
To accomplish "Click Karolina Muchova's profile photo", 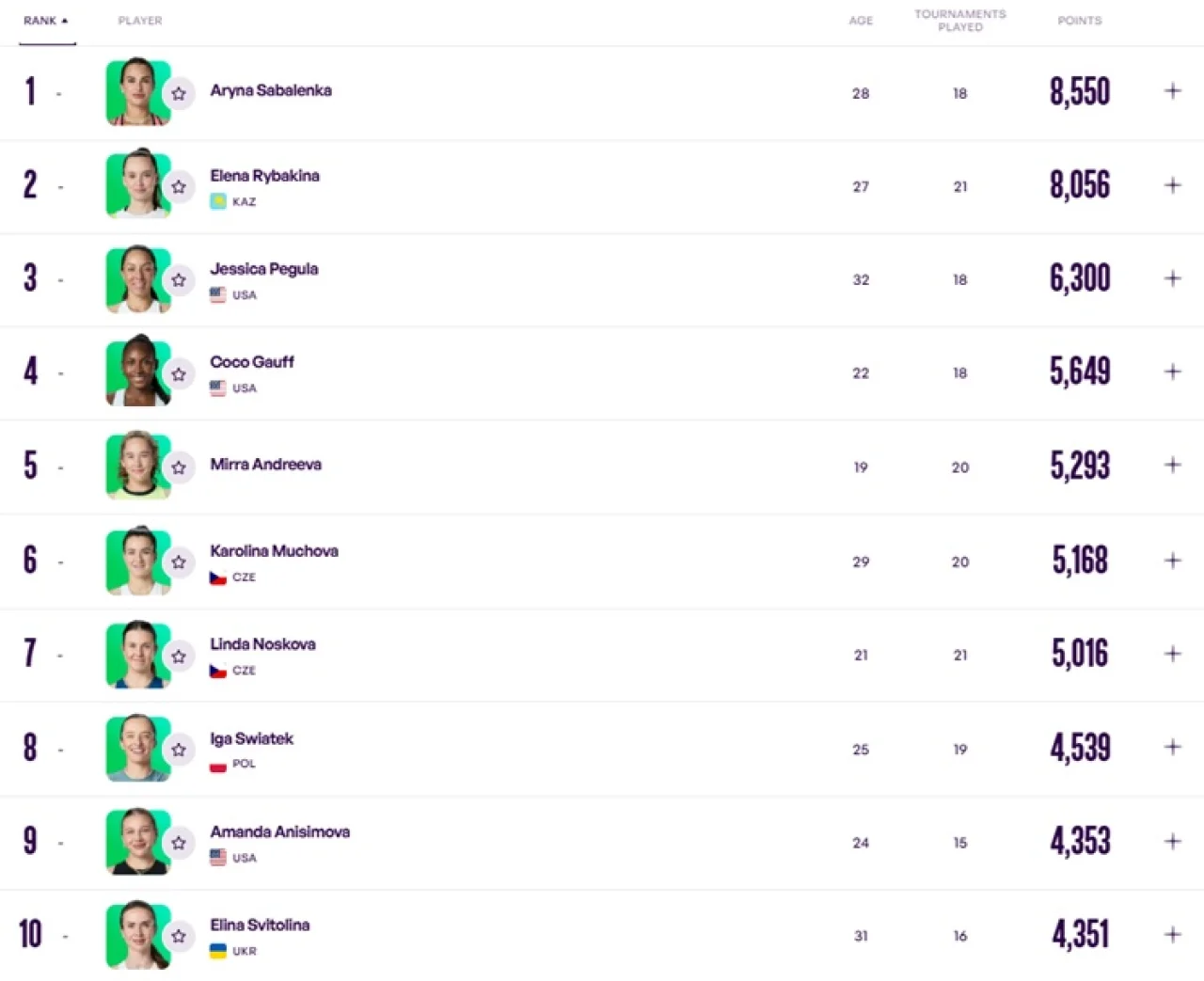I will pyautogui.click(x=138, y=562).
